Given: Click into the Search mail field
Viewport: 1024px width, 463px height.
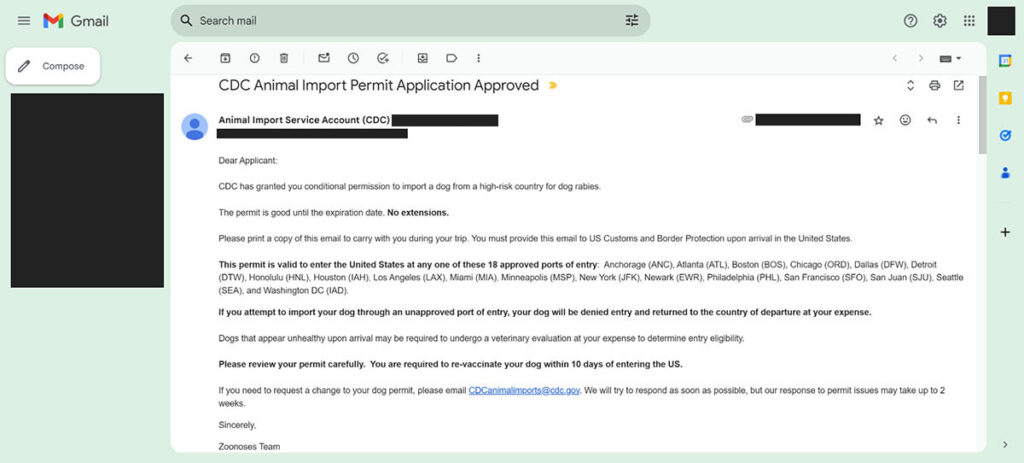Looking at the screenshot, I should pyautogui.click(x=400, y=21).
